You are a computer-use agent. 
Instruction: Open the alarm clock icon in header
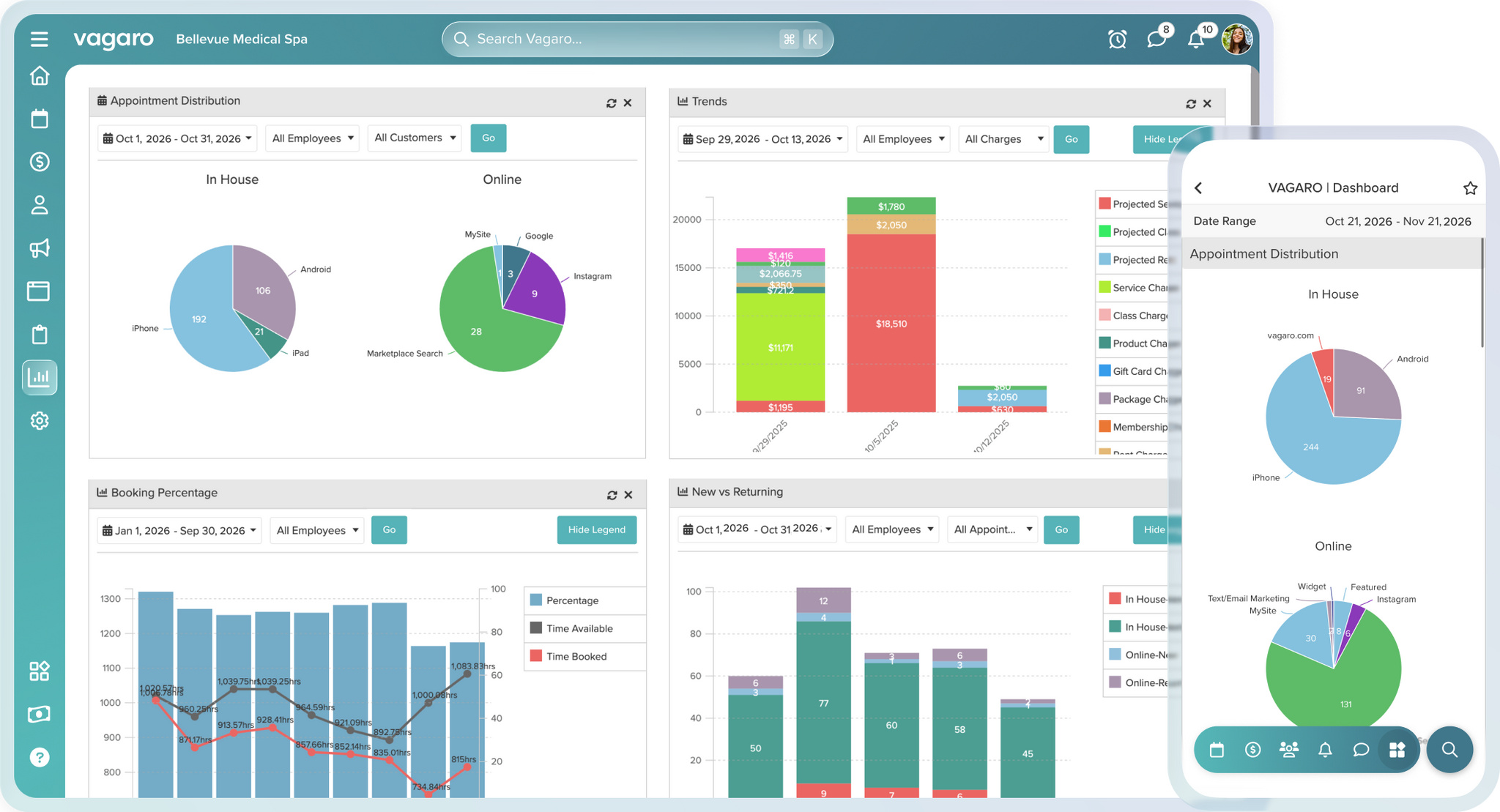click(x=1117, y=40)
